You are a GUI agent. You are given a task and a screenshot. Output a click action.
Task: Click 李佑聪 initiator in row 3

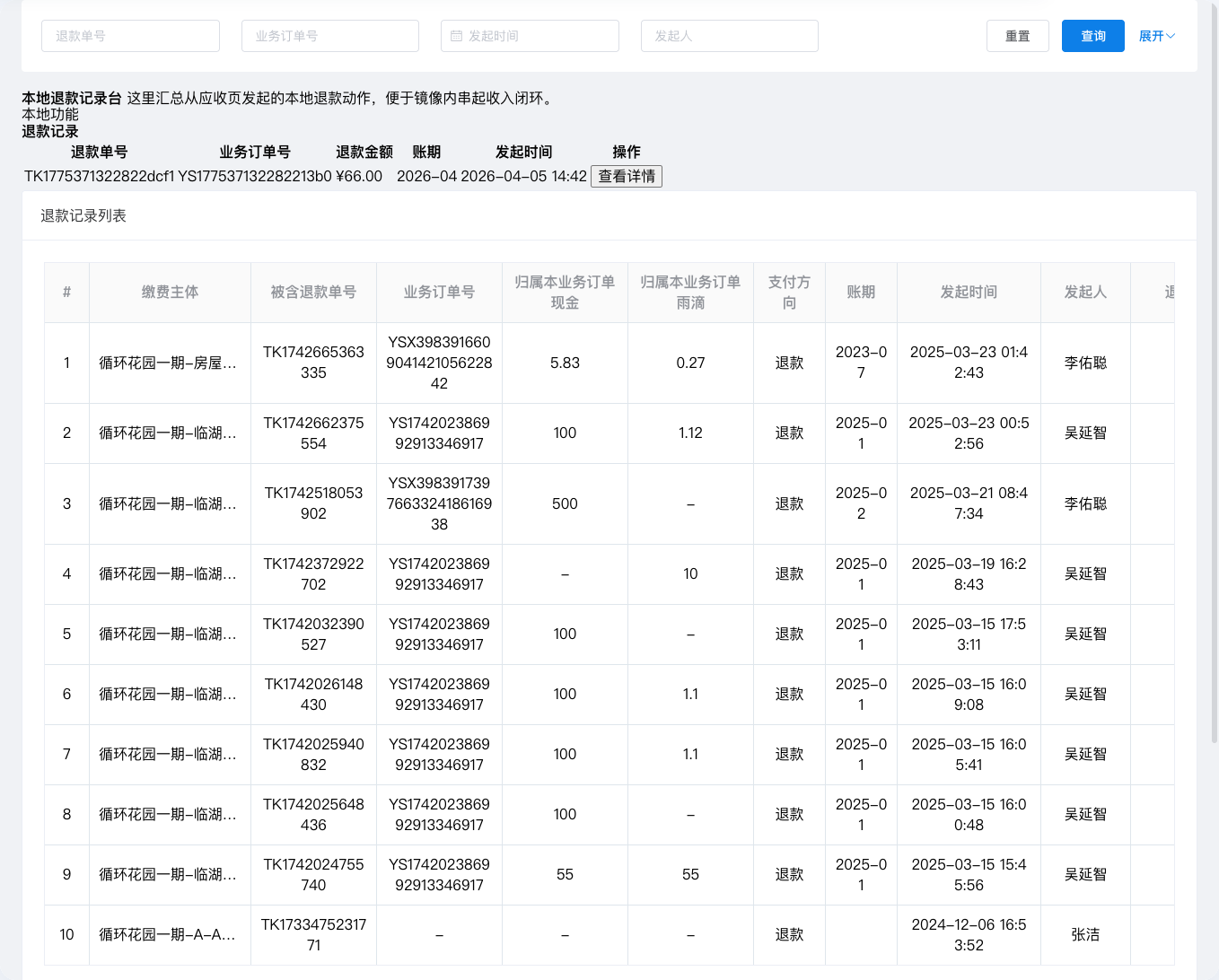pyautogui.click(x=1085, y=504)
